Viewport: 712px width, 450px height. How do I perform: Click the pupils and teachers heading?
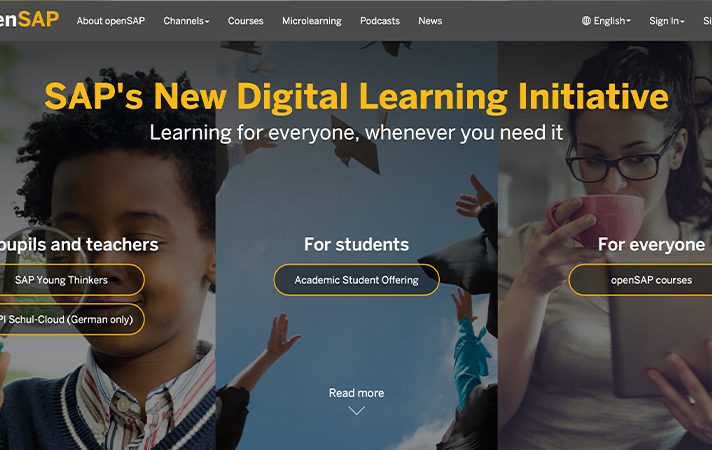tap(79, 244)
